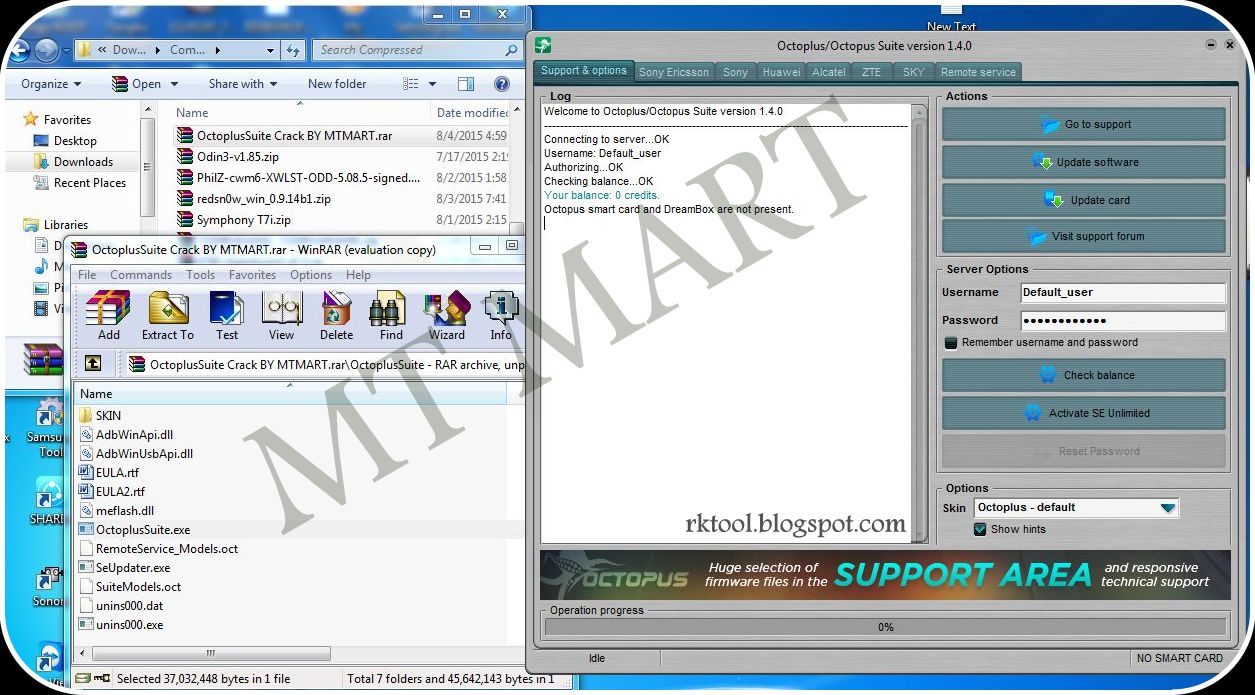Click the up one level arrow in WinRAR

[93, 364]
